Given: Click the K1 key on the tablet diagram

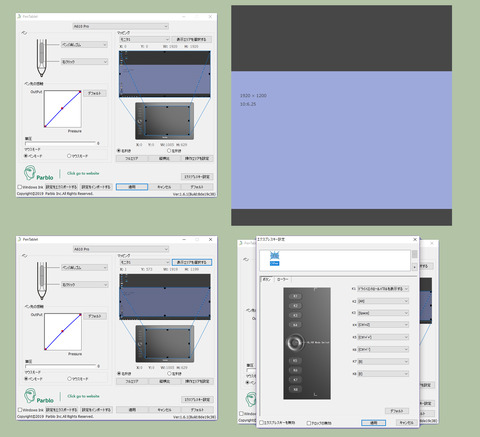Looking at the screenshot, I should tap(295, 296).
